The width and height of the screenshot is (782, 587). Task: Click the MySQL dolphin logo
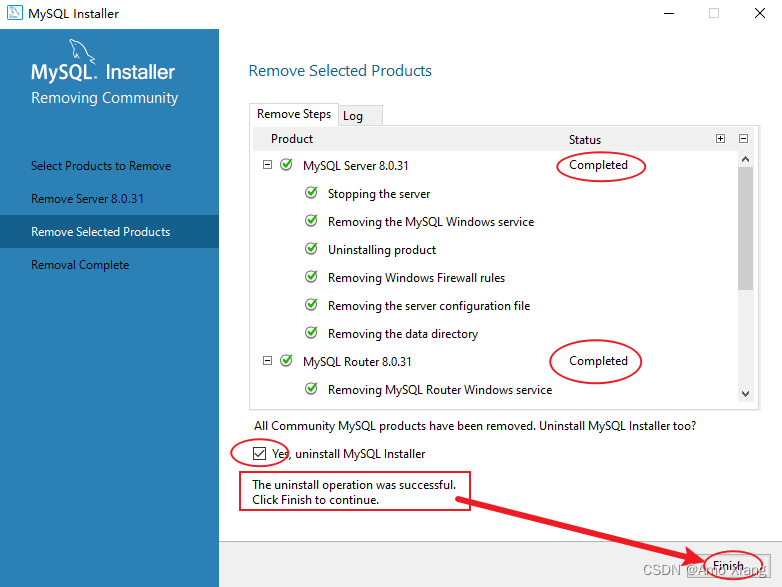pyautogui.click(x=81, y=51)
